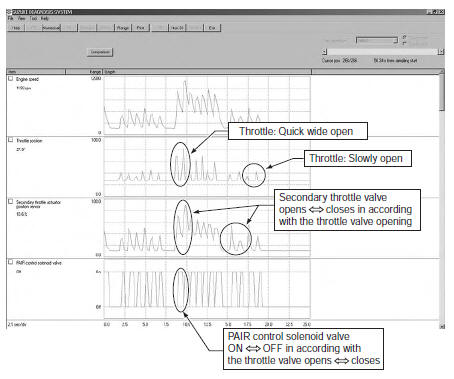This screenshot has height=379, width=454.
Task: Click the Range toolbar button
Action: pyautogui.click(x=123, y=28)
